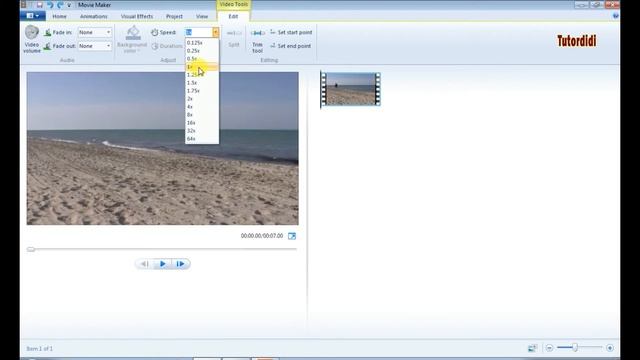Choose 8x speed option
The image size is (640, 360).
click(202, 115)
